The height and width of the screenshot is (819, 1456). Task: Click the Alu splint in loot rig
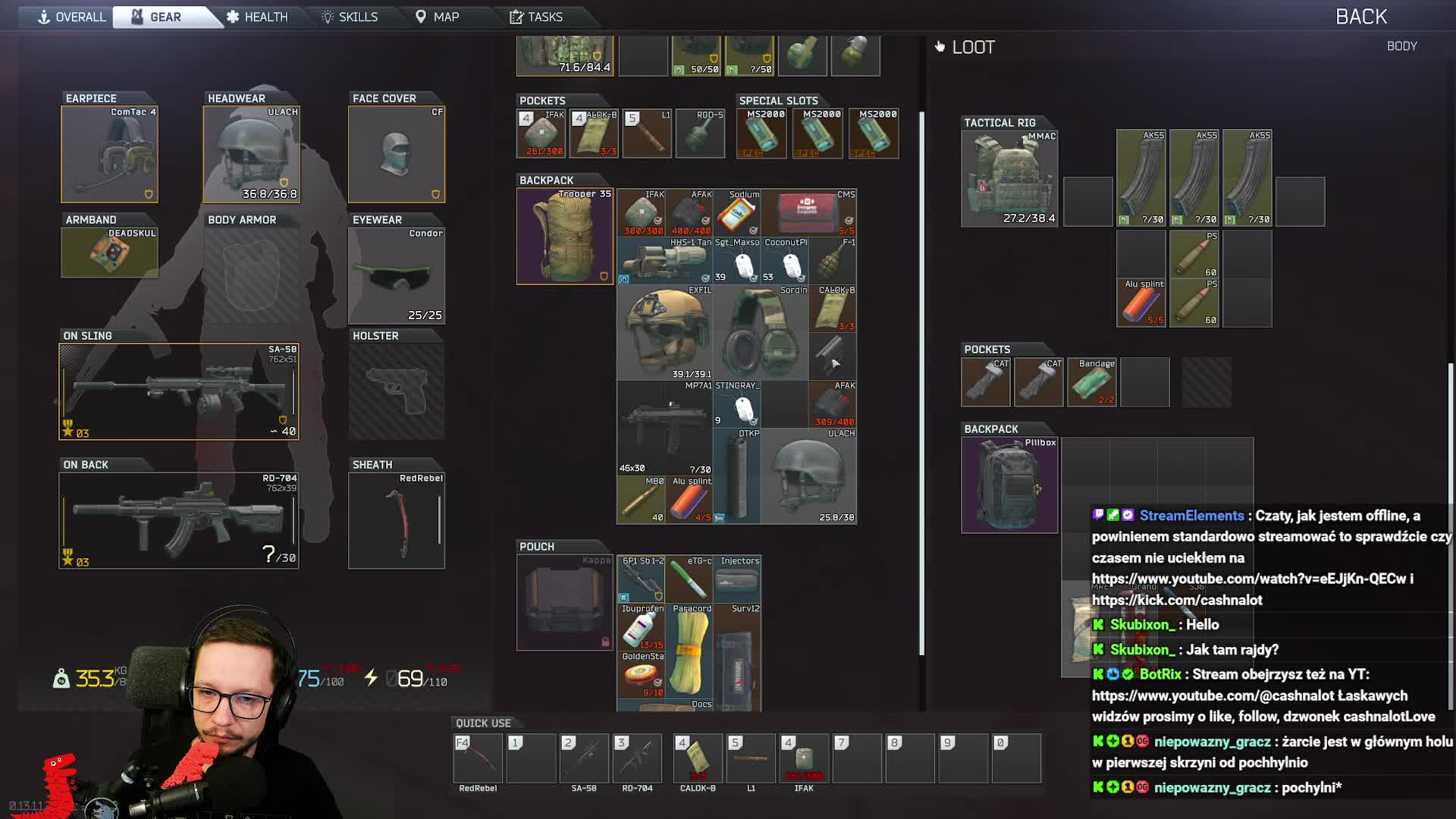click(x=1141, y=303)
